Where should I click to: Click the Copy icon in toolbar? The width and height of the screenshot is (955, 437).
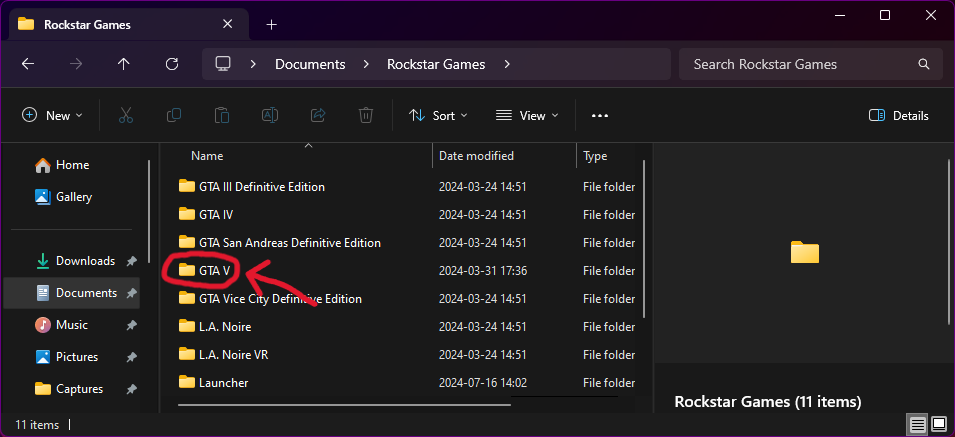174,115
